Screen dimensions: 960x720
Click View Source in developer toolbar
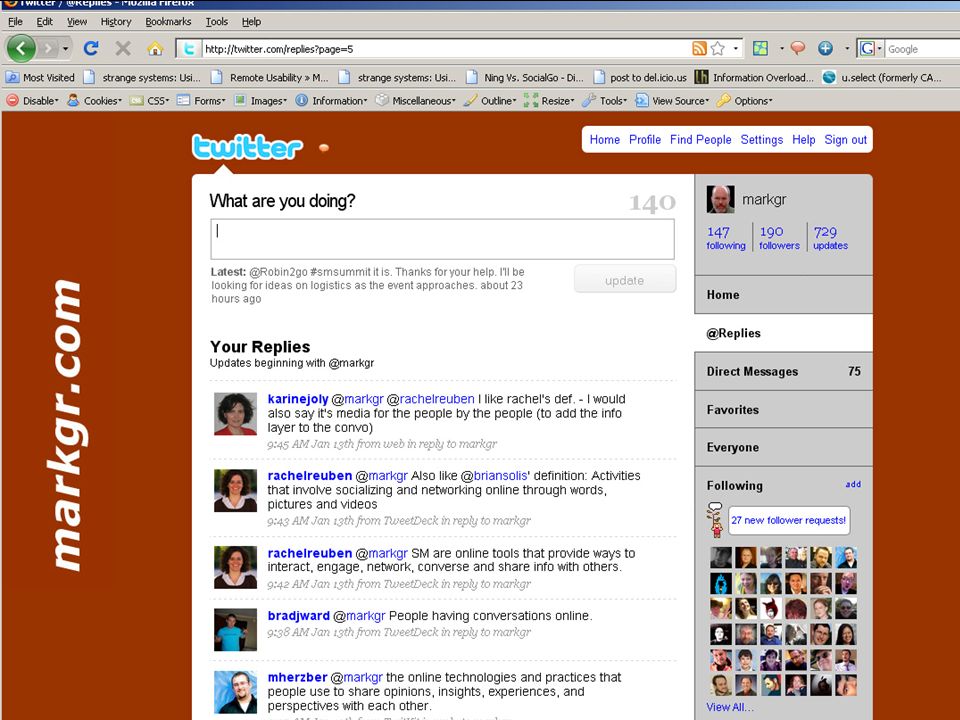point(672,100)
